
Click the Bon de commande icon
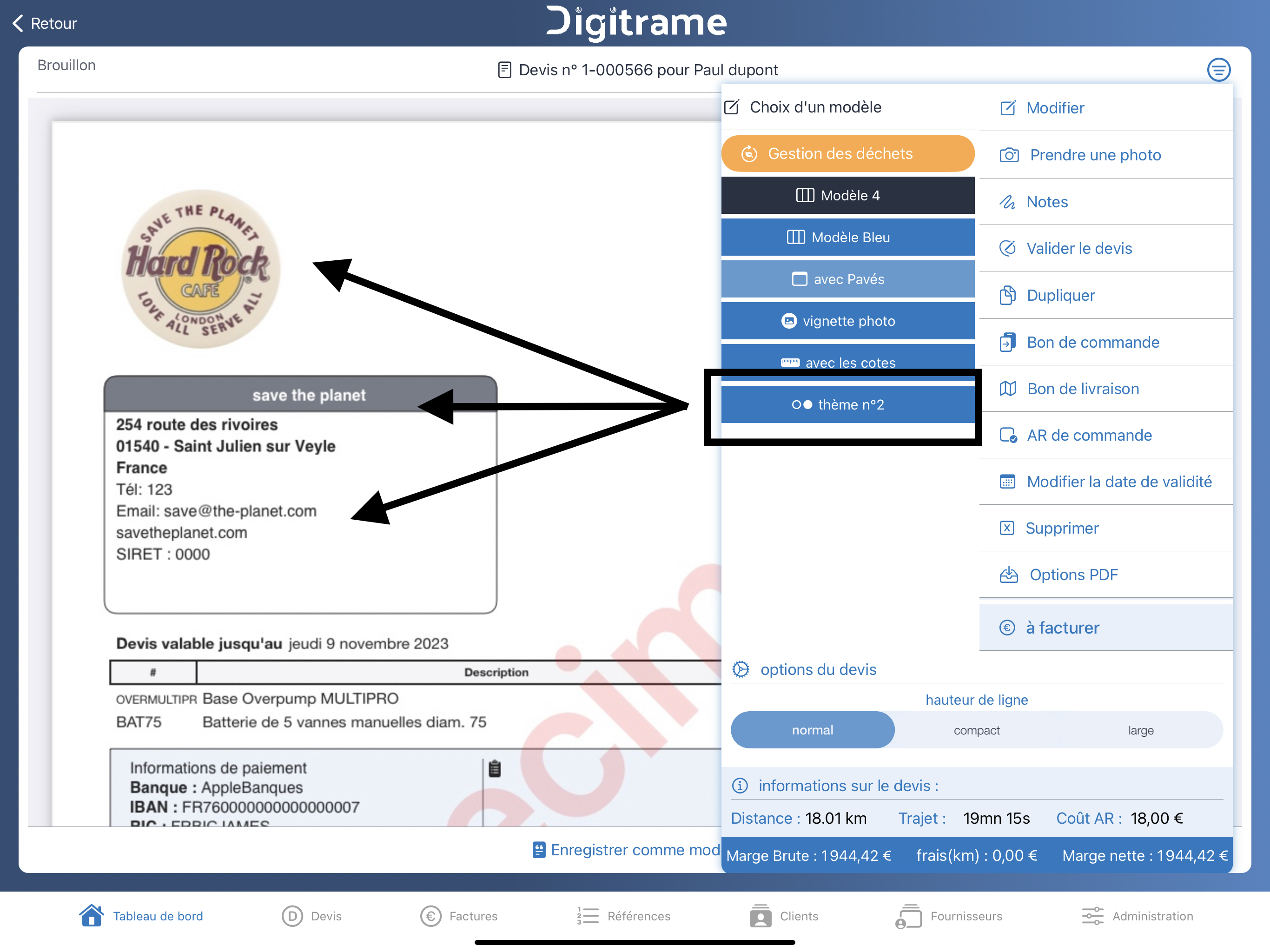click(x=1008, y=342)
